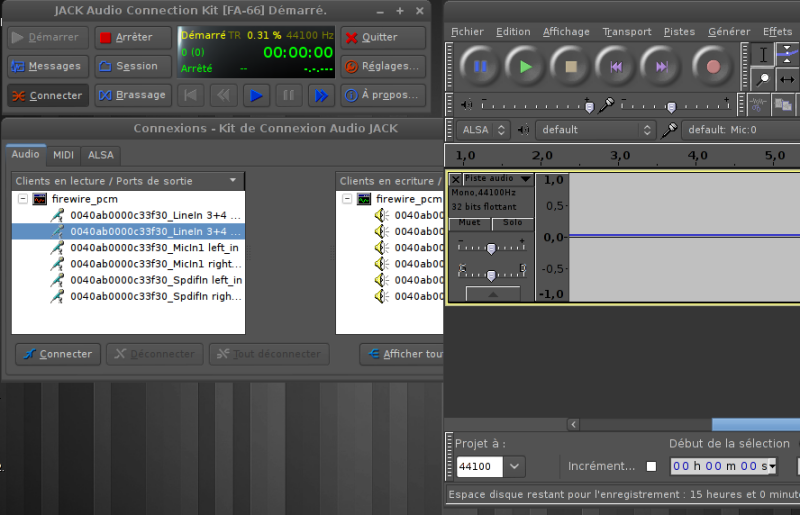Close the Piste audio track
The image size is (800, 515).
[x=456, y=179]
